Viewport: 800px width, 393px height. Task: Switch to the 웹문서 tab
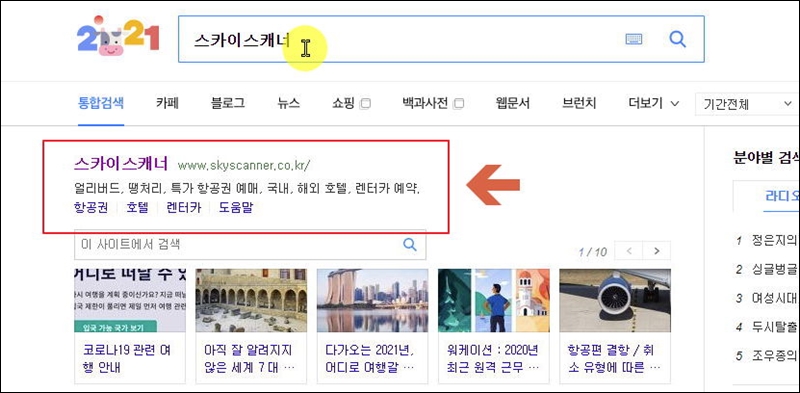[x=512, y=104]
